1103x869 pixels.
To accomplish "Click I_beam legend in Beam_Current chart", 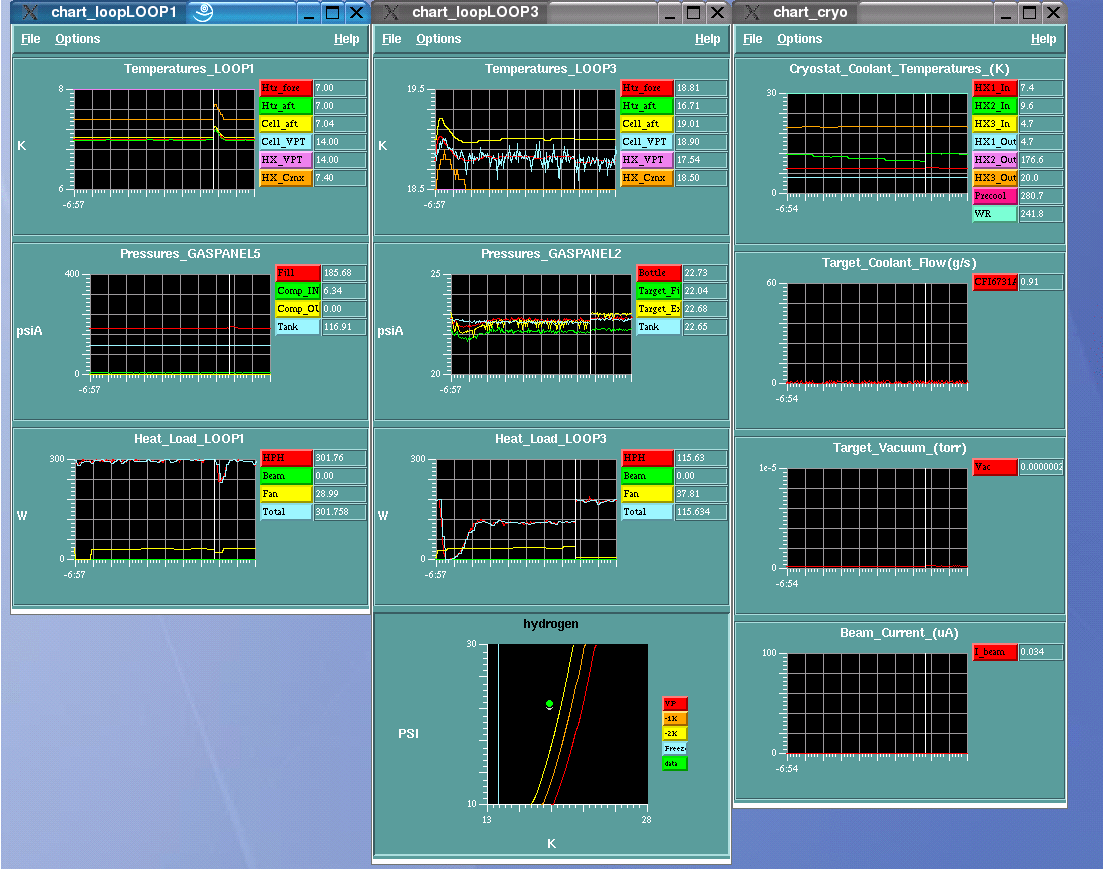I will coord(995,652).
